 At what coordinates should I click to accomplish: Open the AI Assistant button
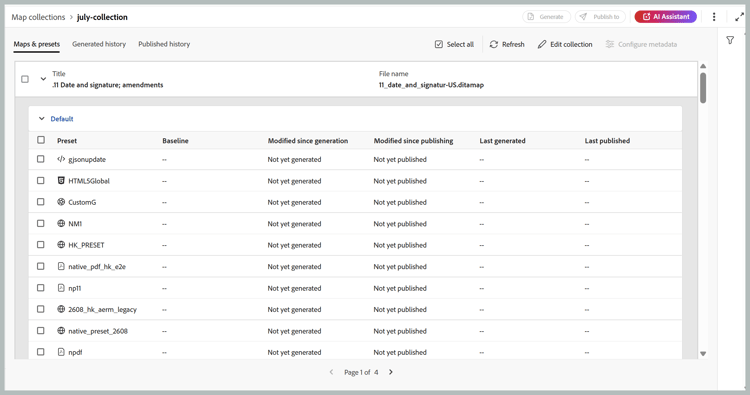click(666, 17)
